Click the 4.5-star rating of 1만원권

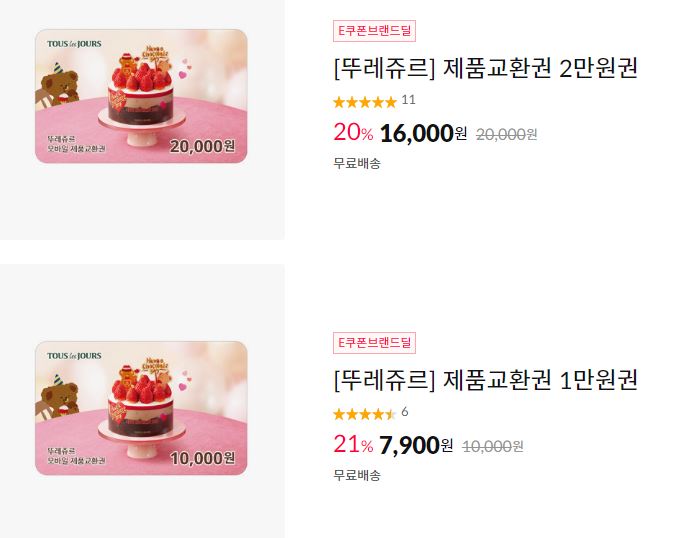click(x=365, y=414)
